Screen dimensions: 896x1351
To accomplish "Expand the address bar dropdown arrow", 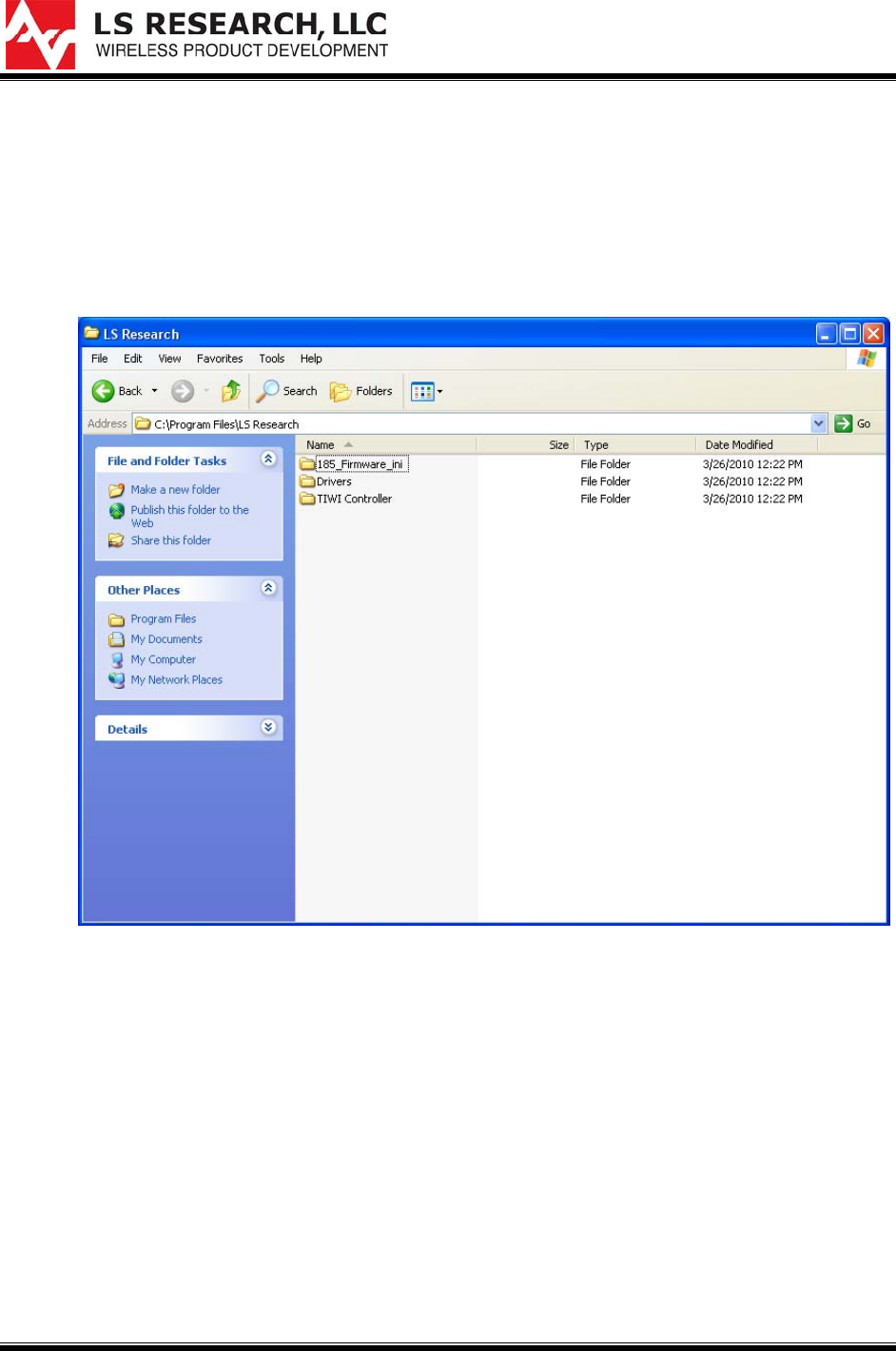I will pyautogui.click(x=819, y=423).
